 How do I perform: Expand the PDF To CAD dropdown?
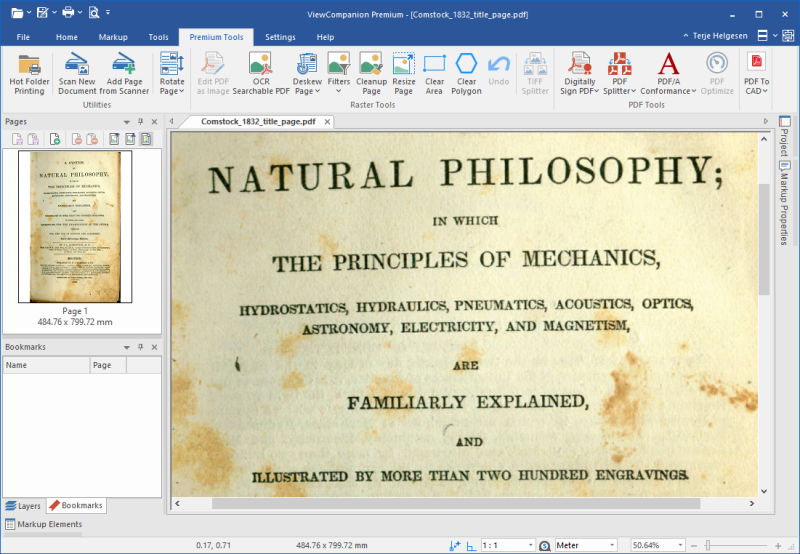[x=756, y=86]
